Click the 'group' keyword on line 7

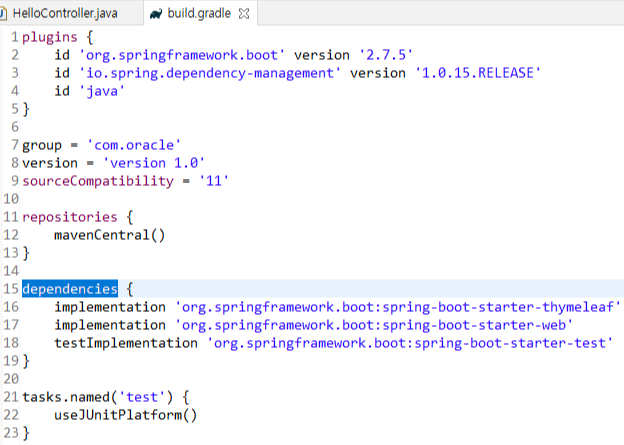click(x=42, y=145)
